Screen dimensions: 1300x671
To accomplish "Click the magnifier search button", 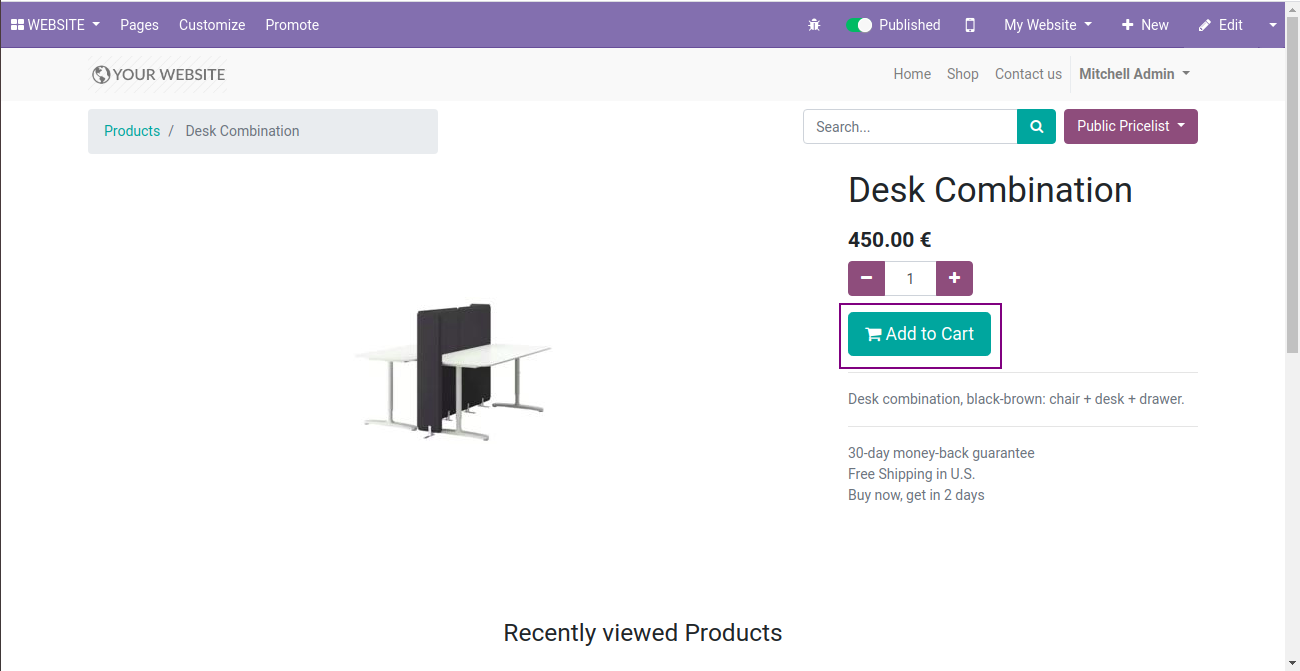I will pyautogui.click(x=1037, y=127).
